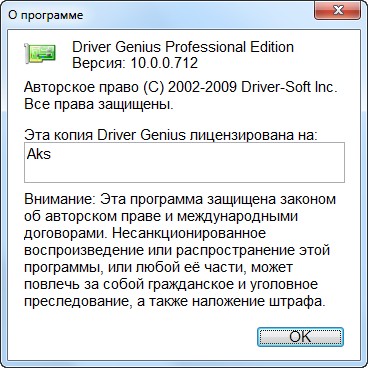Focus the licensed-to name text box
The image size is (368, 368).
coord(184,163)
